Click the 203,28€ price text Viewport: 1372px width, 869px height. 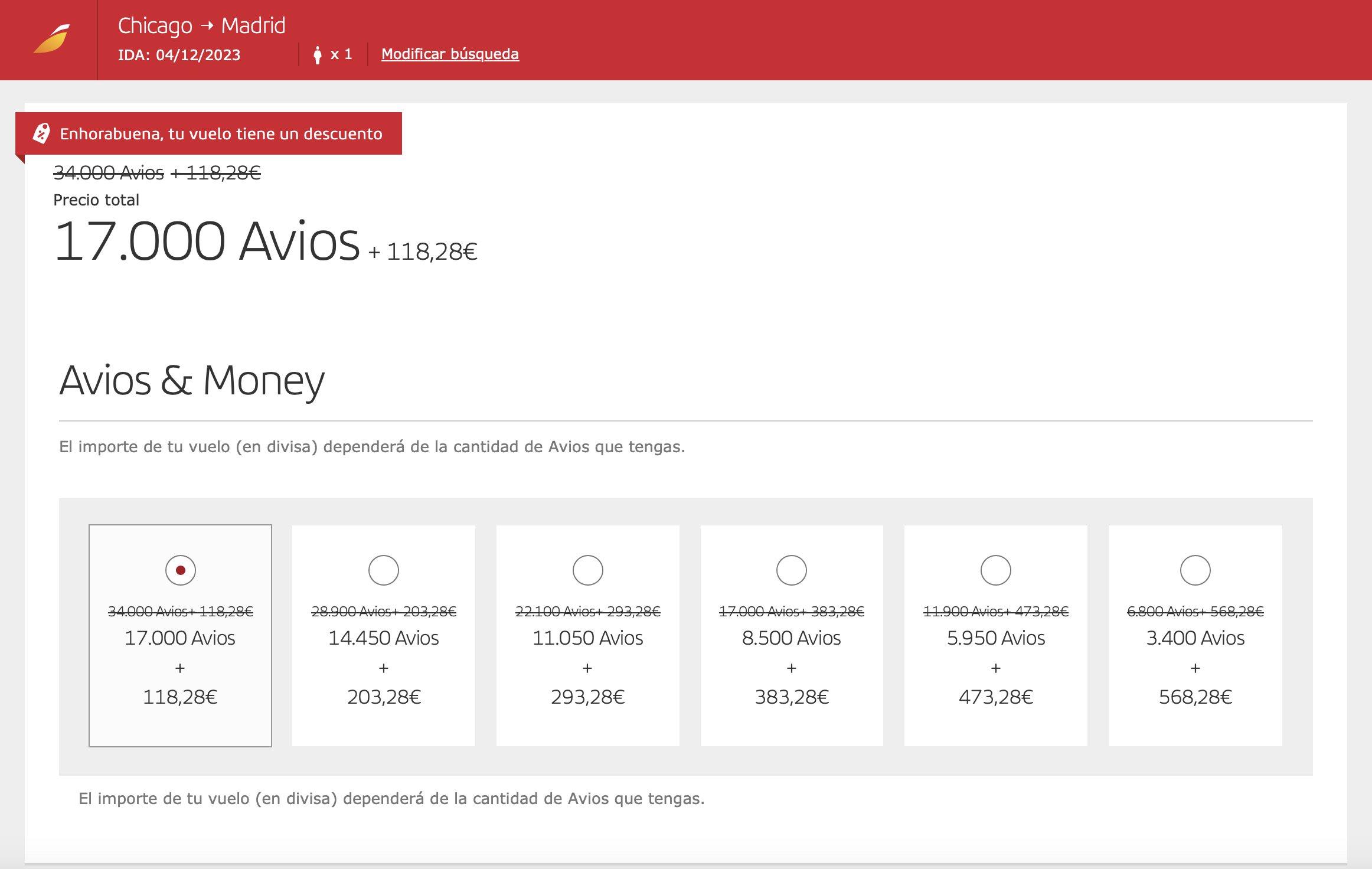click(x=384, y=697)
